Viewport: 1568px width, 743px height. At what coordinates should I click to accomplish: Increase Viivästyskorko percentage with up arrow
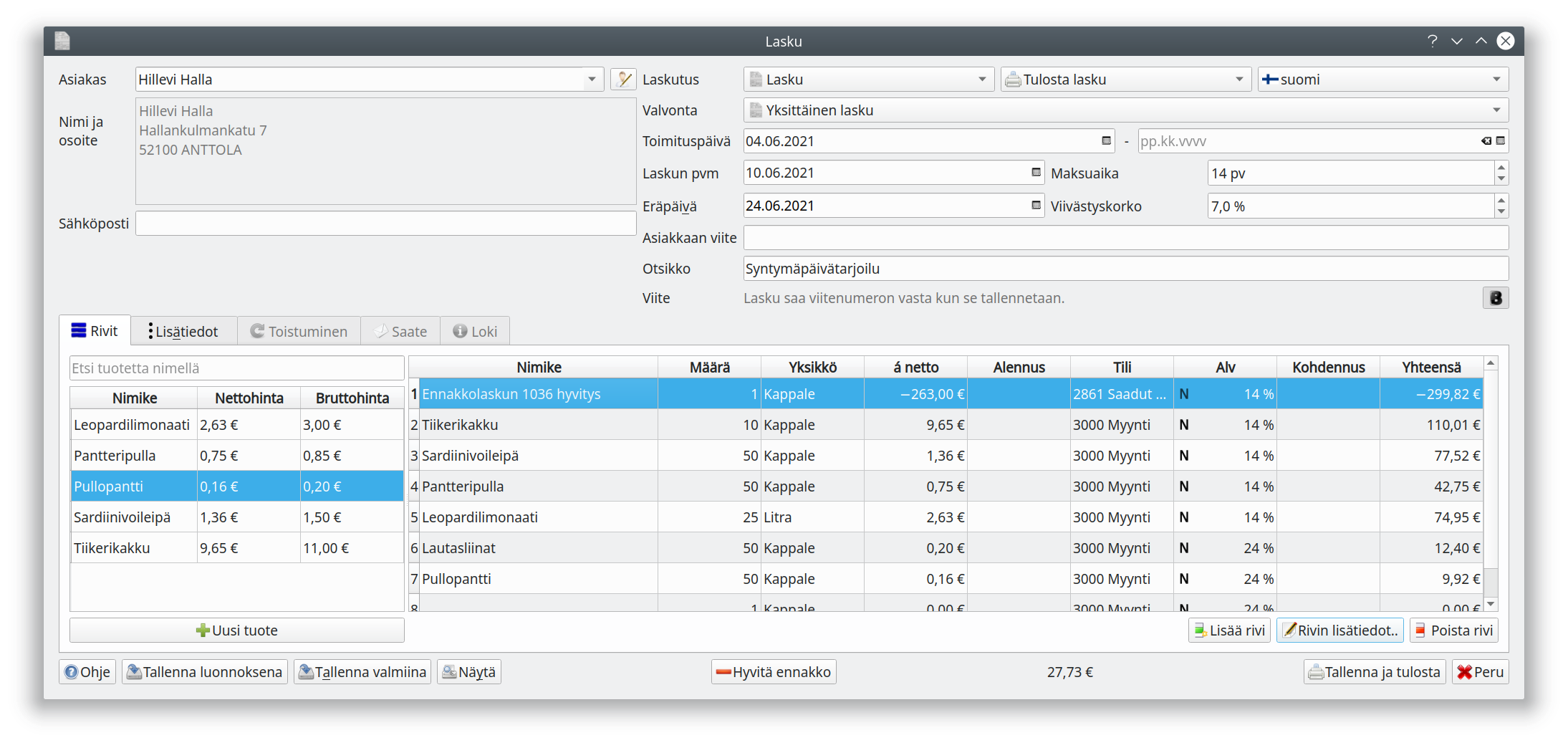click(x=1501, y=200)
